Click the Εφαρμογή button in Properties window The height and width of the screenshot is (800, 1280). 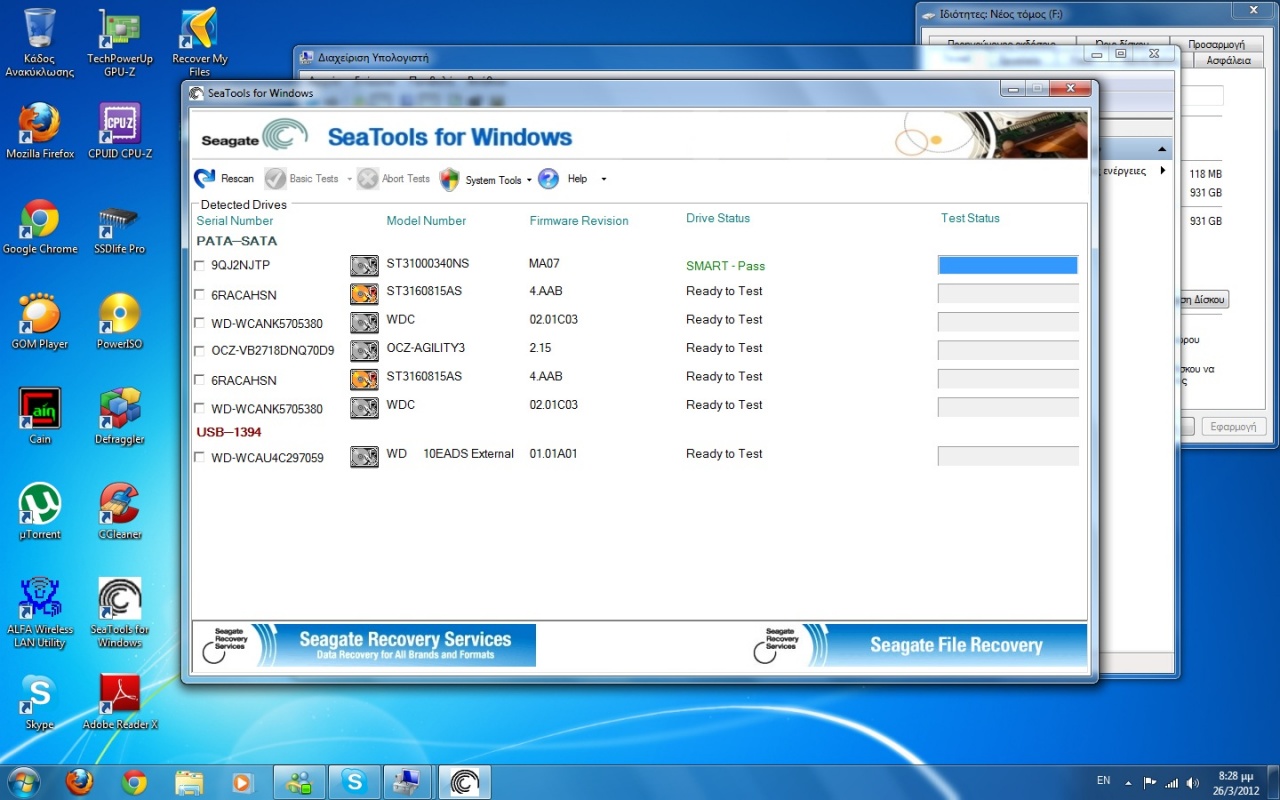pos(1233,426)
